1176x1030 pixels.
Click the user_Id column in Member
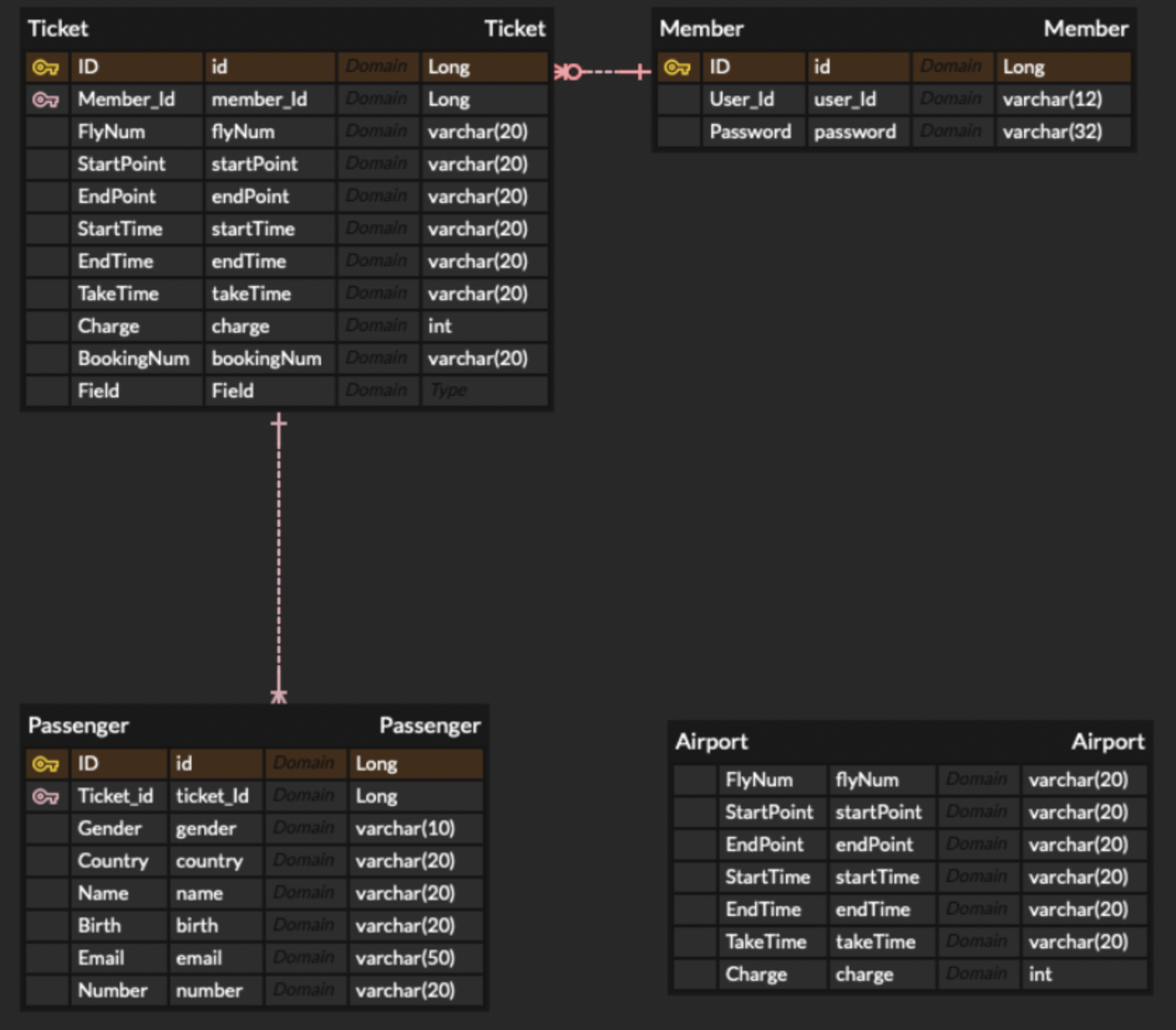tap(844, 99)
